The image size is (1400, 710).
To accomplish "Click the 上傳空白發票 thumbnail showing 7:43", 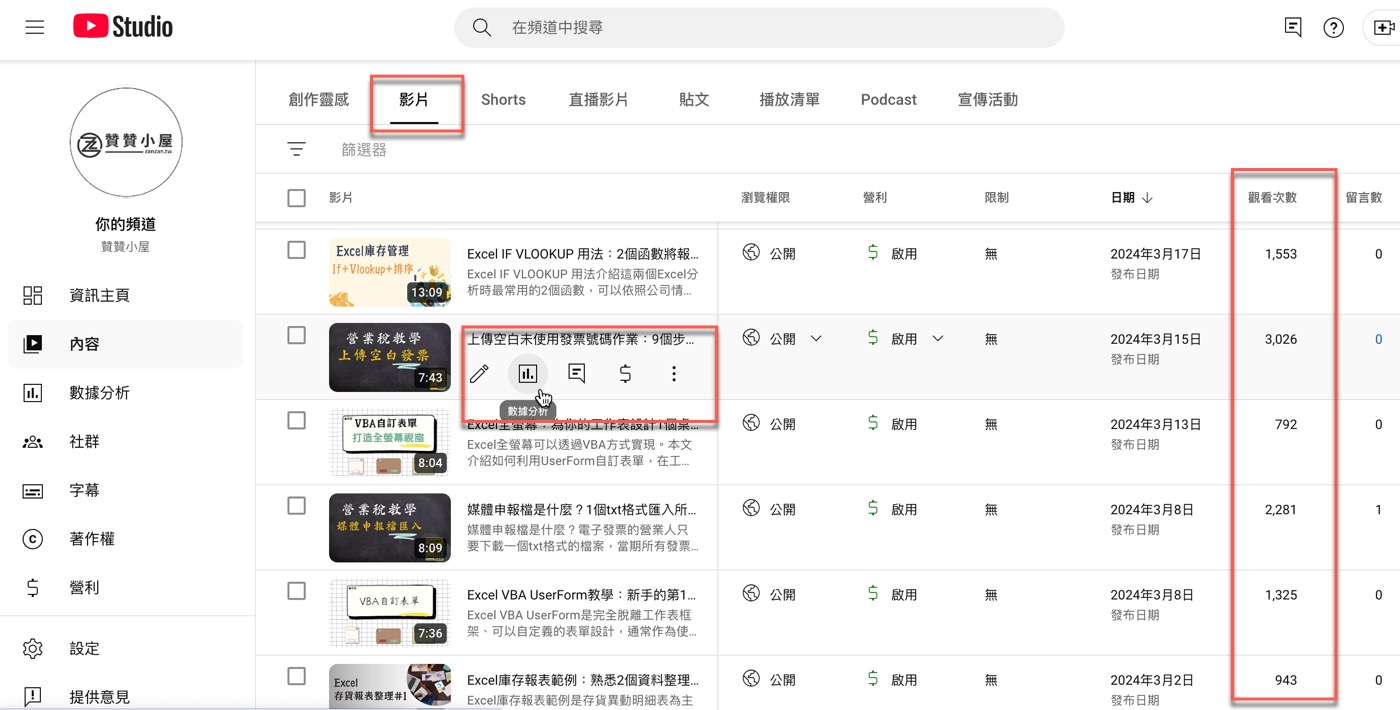I will 390,357.
